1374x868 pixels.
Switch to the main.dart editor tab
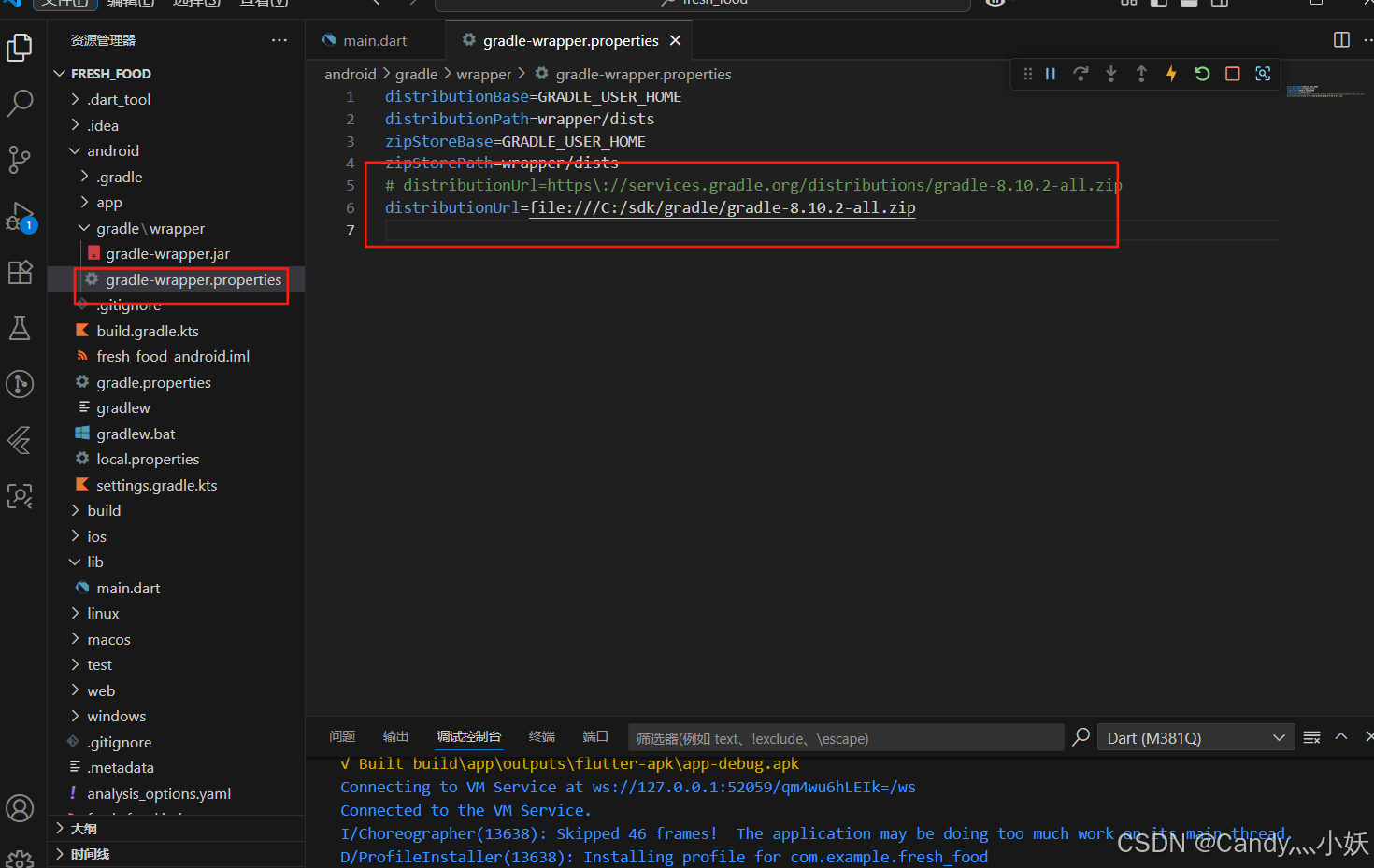[373, 40]
